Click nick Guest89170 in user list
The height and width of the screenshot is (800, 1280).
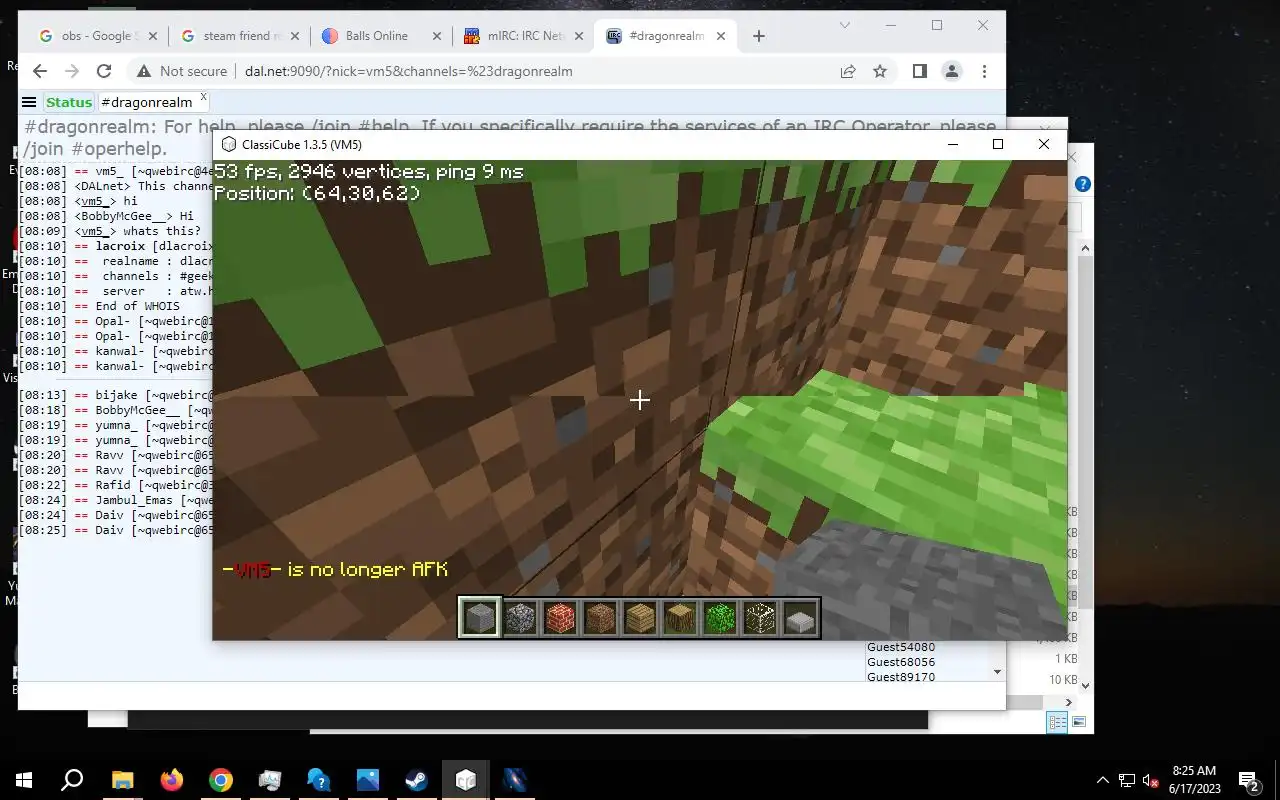pos(901,677)
